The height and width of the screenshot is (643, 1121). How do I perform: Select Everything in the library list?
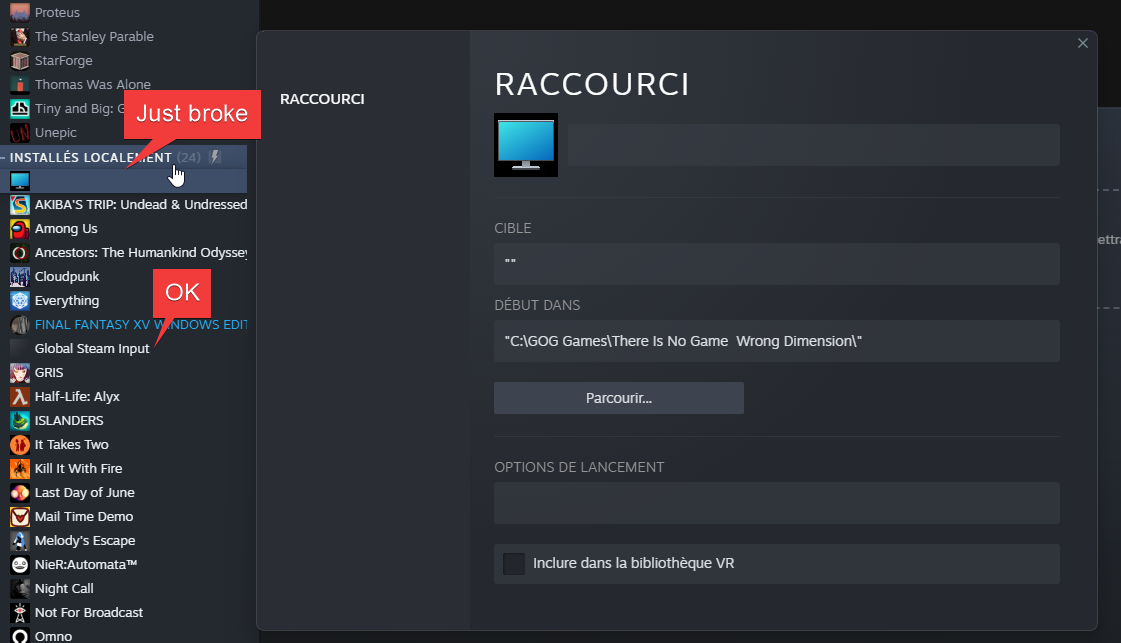(x=67, y=300)
